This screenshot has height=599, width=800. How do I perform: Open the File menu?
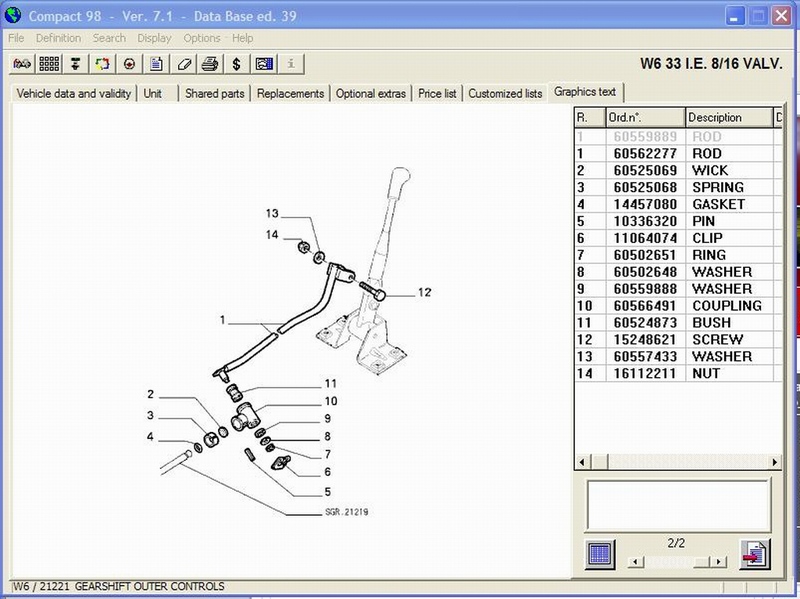tap(16, 38)
